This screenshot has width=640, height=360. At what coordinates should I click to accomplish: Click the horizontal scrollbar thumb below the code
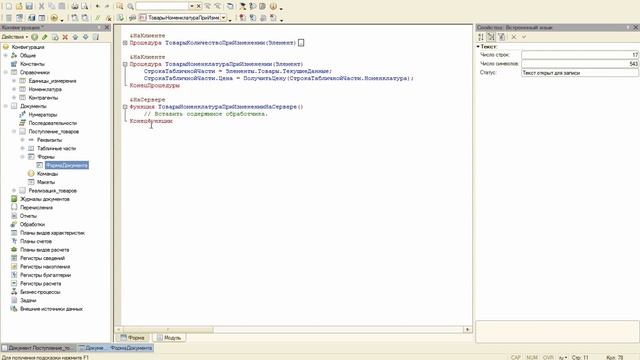(168, 329)
